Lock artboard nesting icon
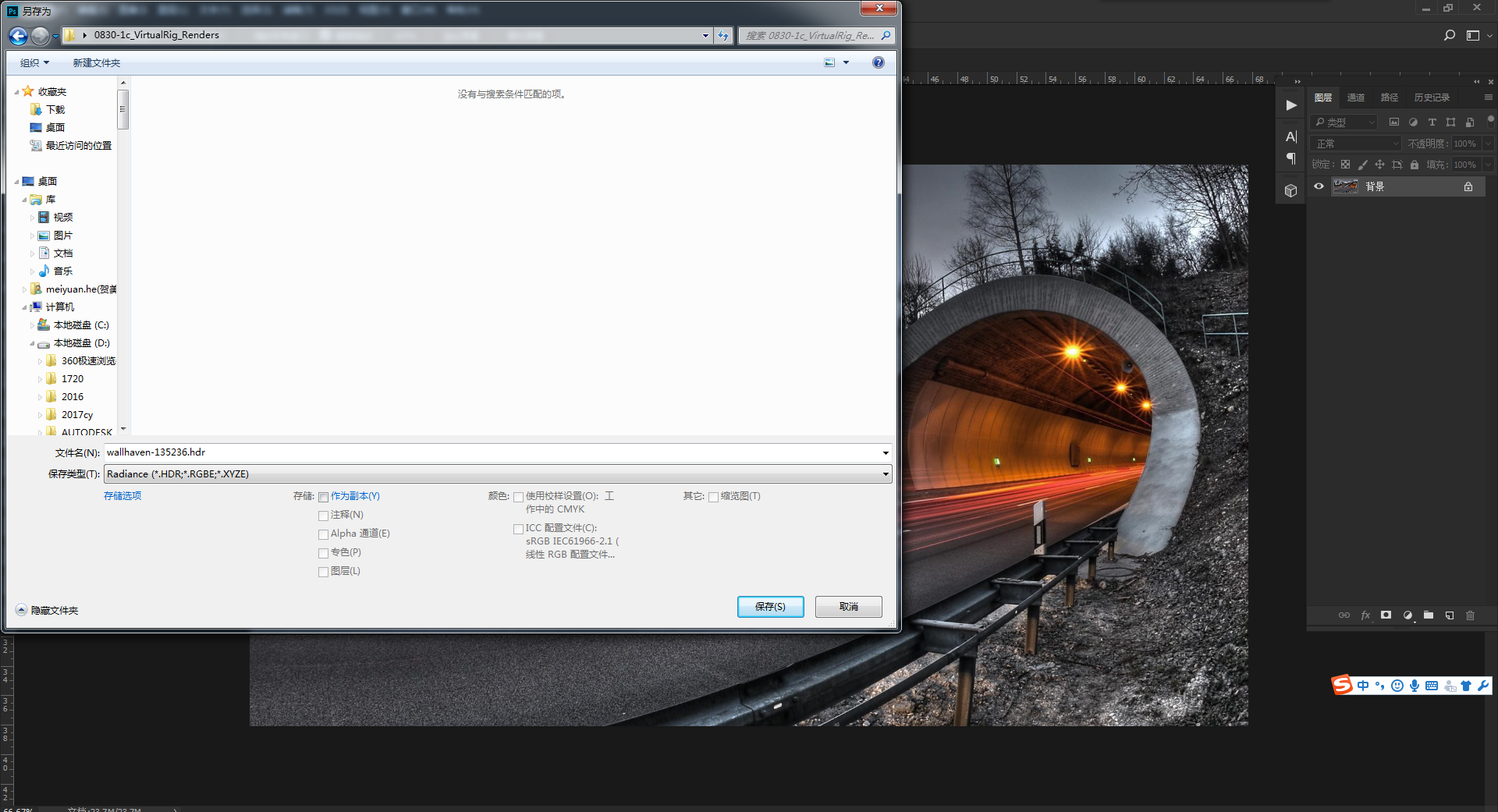Viewport: 1498px width, 812px height. 1397,165
